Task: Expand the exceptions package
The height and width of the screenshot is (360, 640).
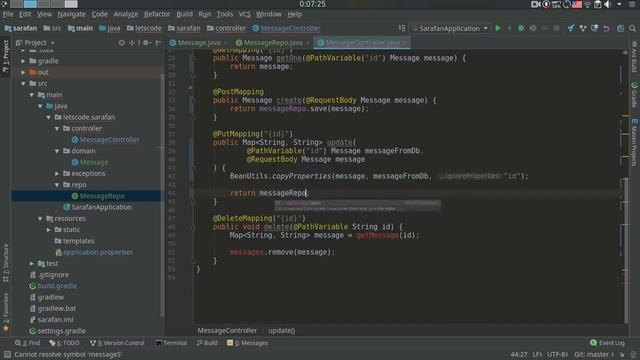Action: (x=57, y=173)
